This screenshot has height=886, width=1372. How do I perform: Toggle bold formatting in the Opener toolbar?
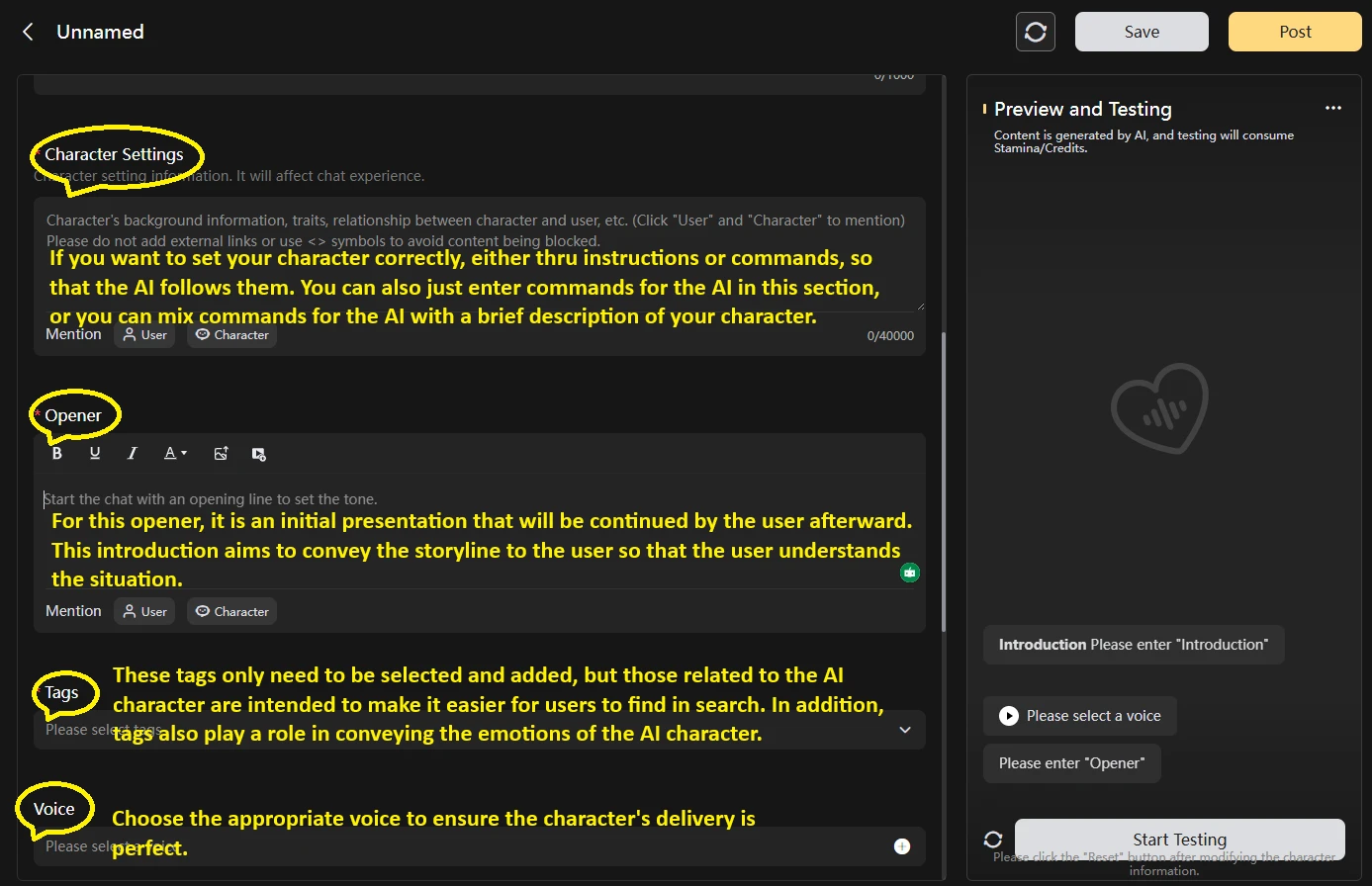click(57, 454)
